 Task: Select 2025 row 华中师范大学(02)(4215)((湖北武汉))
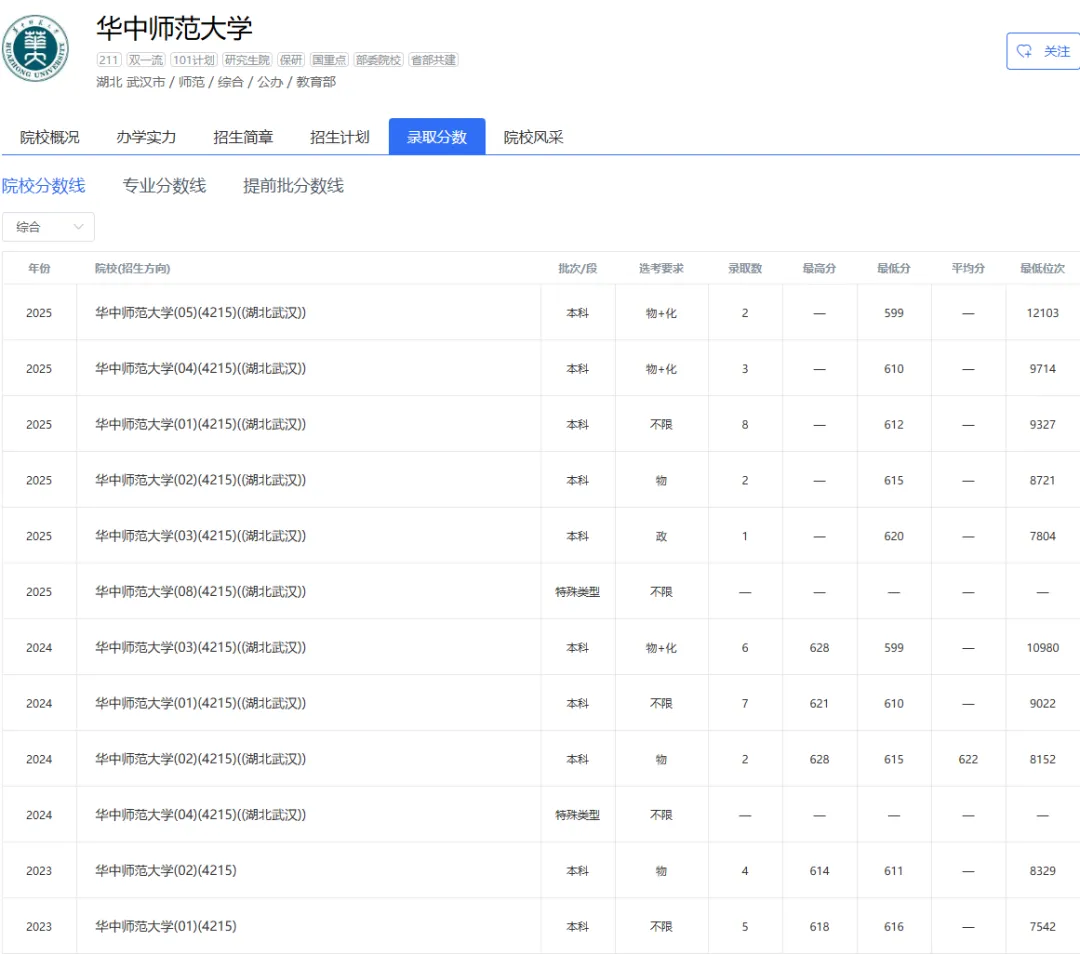tap(541, 480)
